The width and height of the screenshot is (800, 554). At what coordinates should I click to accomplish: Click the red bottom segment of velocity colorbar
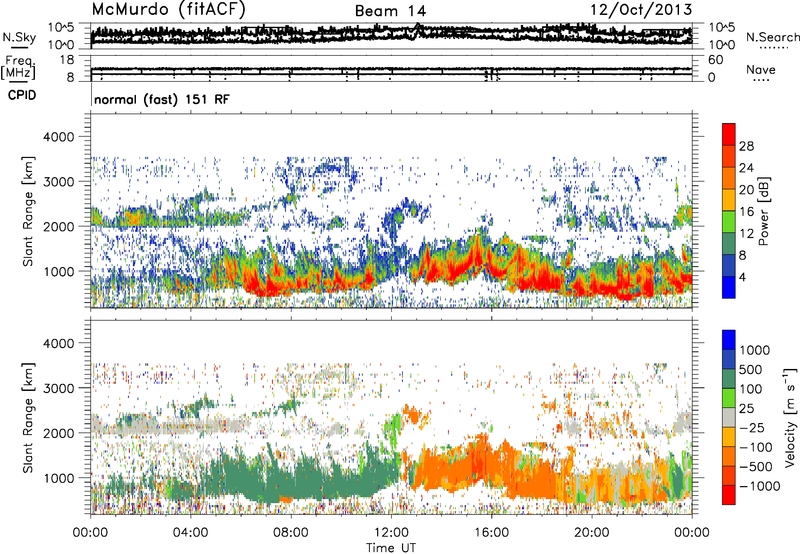(729, 495)
